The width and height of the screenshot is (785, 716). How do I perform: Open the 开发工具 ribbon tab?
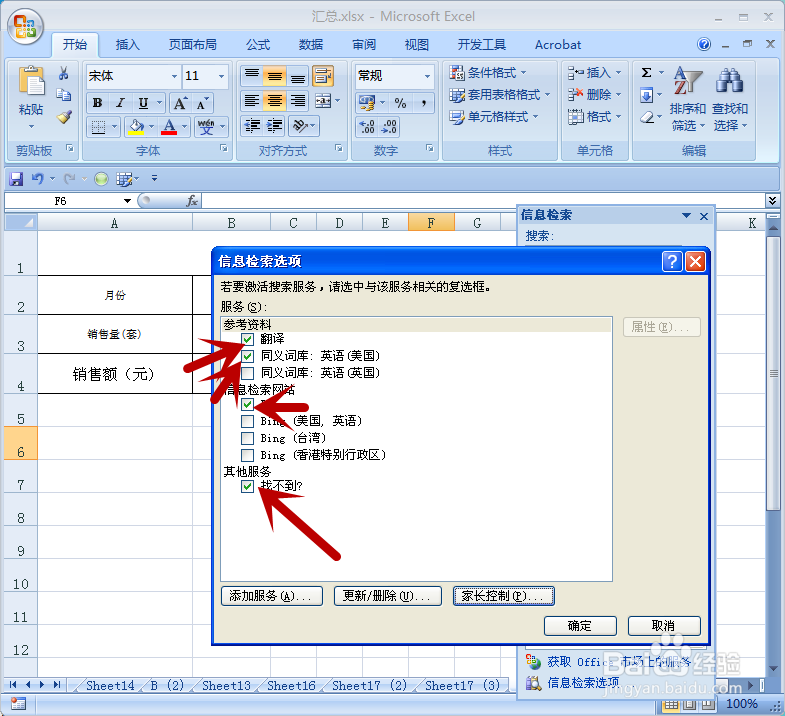482,45
